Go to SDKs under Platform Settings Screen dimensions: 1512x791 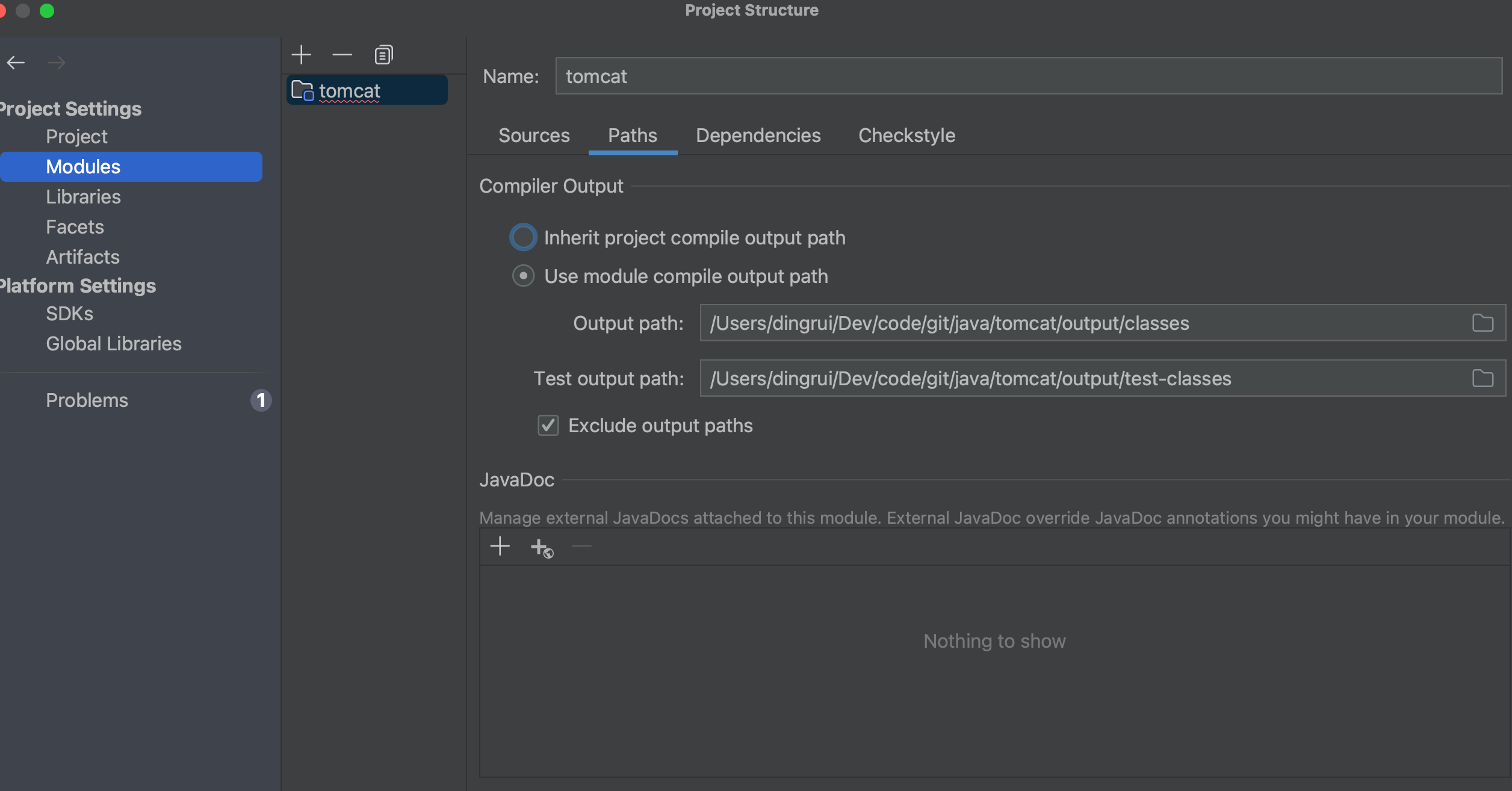click(x=69, y=314)
